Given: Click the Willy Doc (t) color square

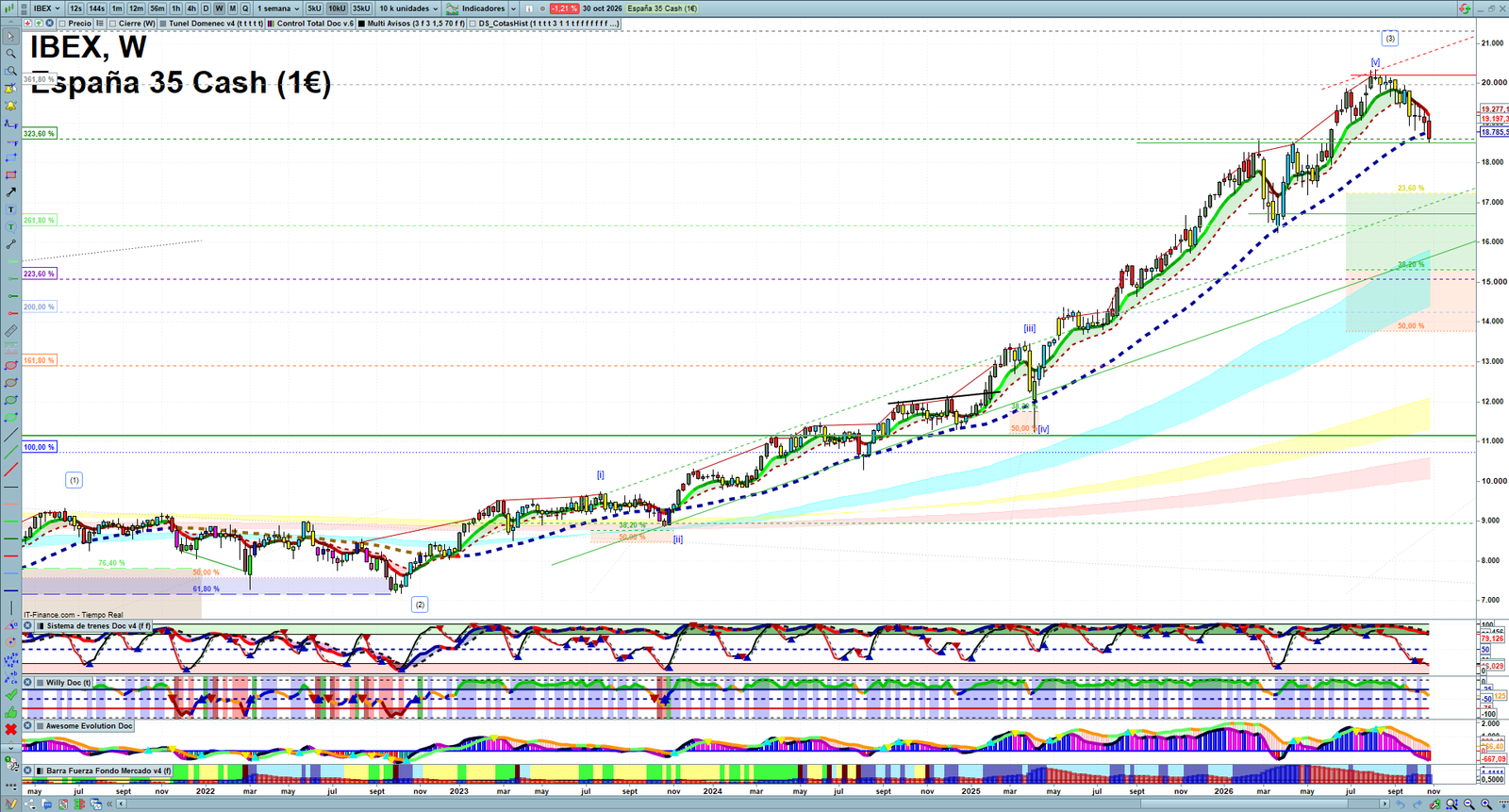Looking at the screenshot, I should (x=40, y=682).
